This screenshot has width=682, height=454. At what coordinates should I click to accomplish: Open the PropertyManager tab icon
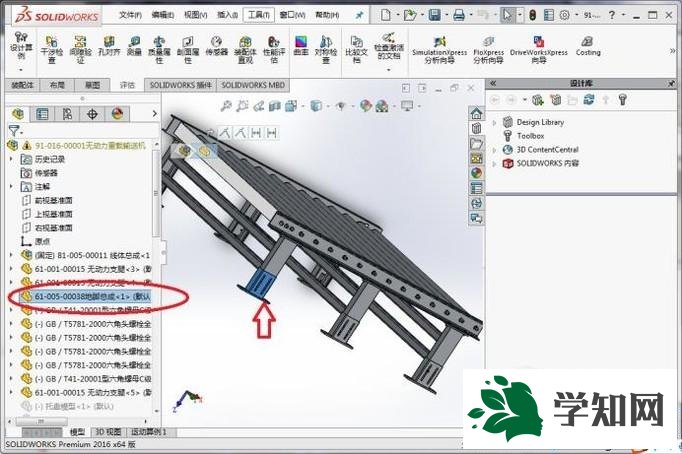tap(40, 114)
